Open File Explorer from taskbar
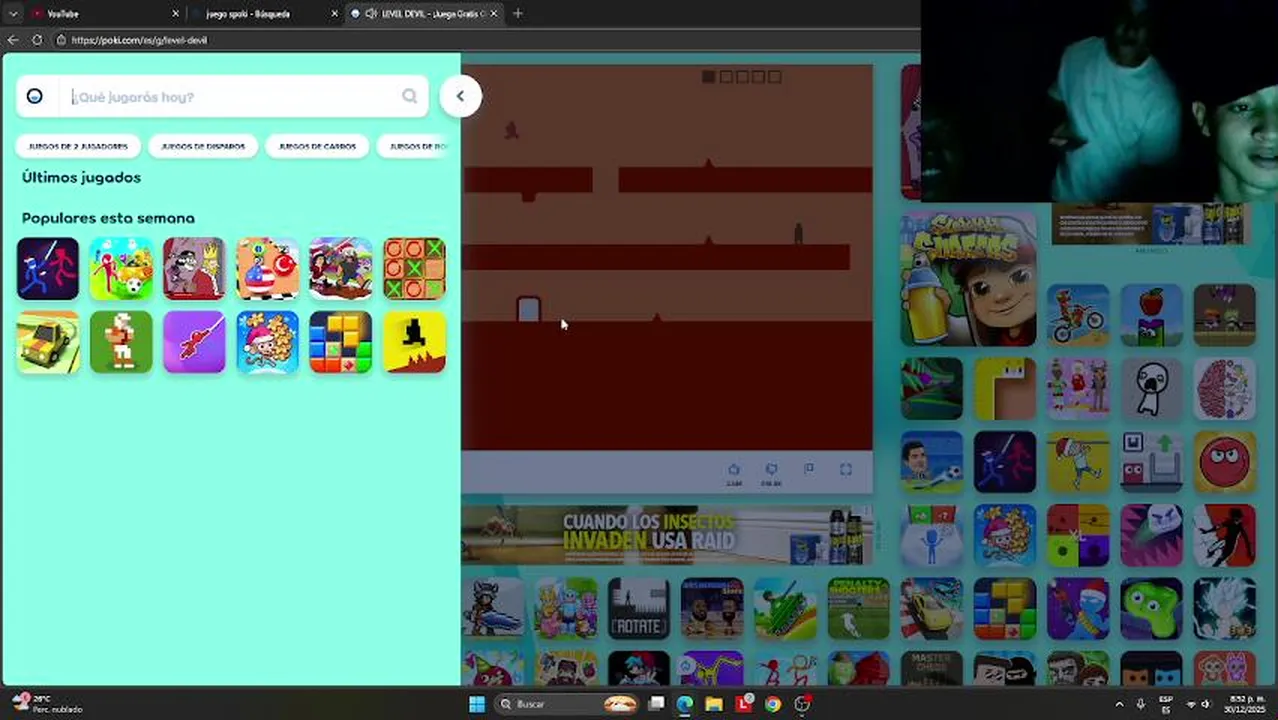Screen dimensions: 1278x720 (x=714, y=704)
